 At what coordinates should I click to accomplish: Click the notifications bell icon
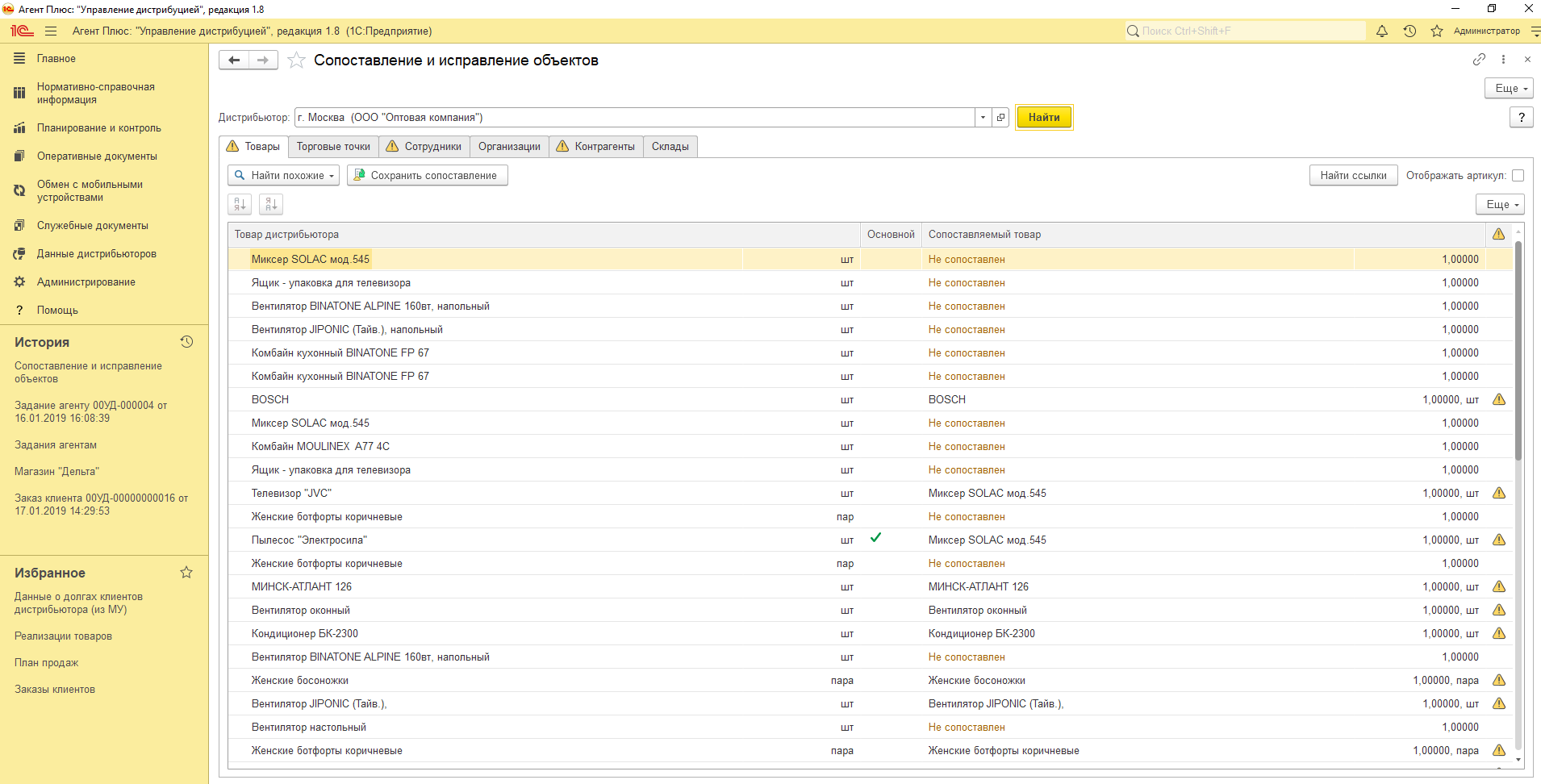1382,31
